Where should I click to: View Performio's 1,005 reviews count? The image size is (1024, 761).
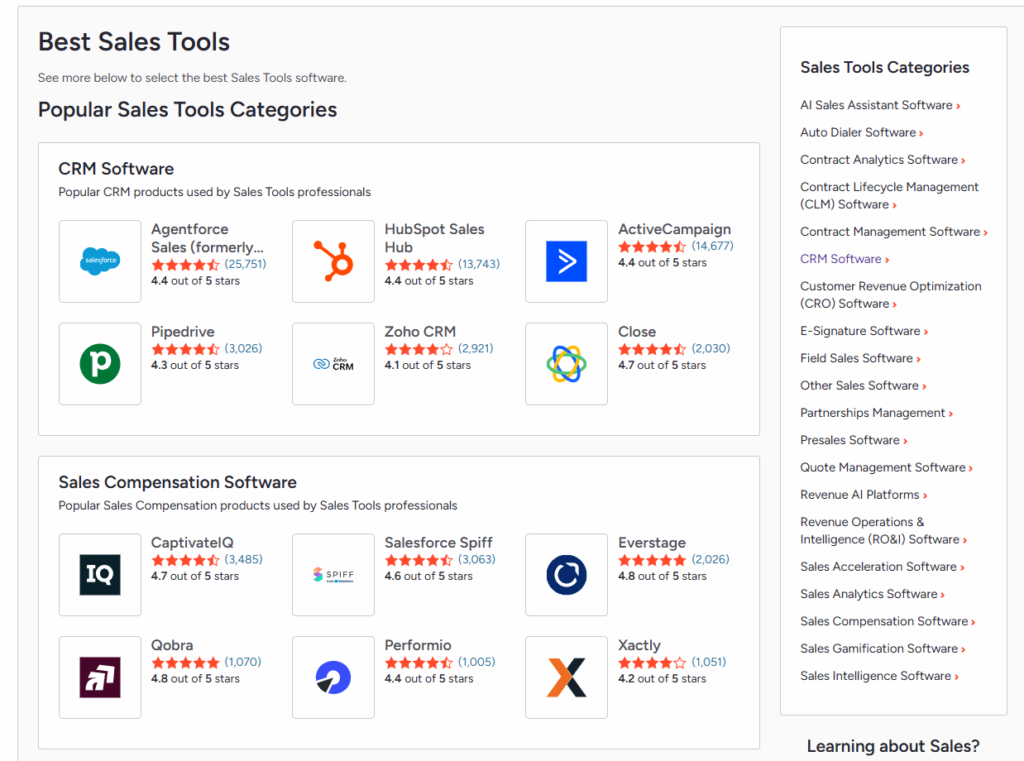point(477,662)
